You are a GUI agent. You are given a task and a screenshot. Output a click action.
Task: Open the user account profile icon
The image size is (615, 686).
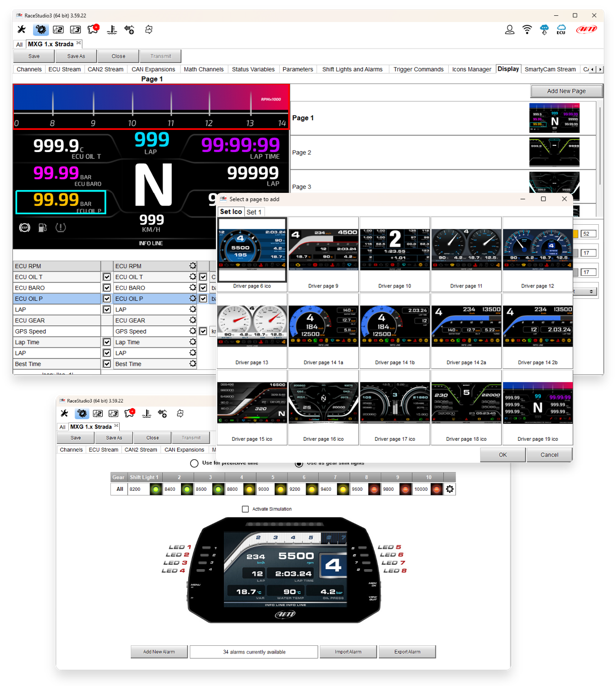(x=509, y=30)
